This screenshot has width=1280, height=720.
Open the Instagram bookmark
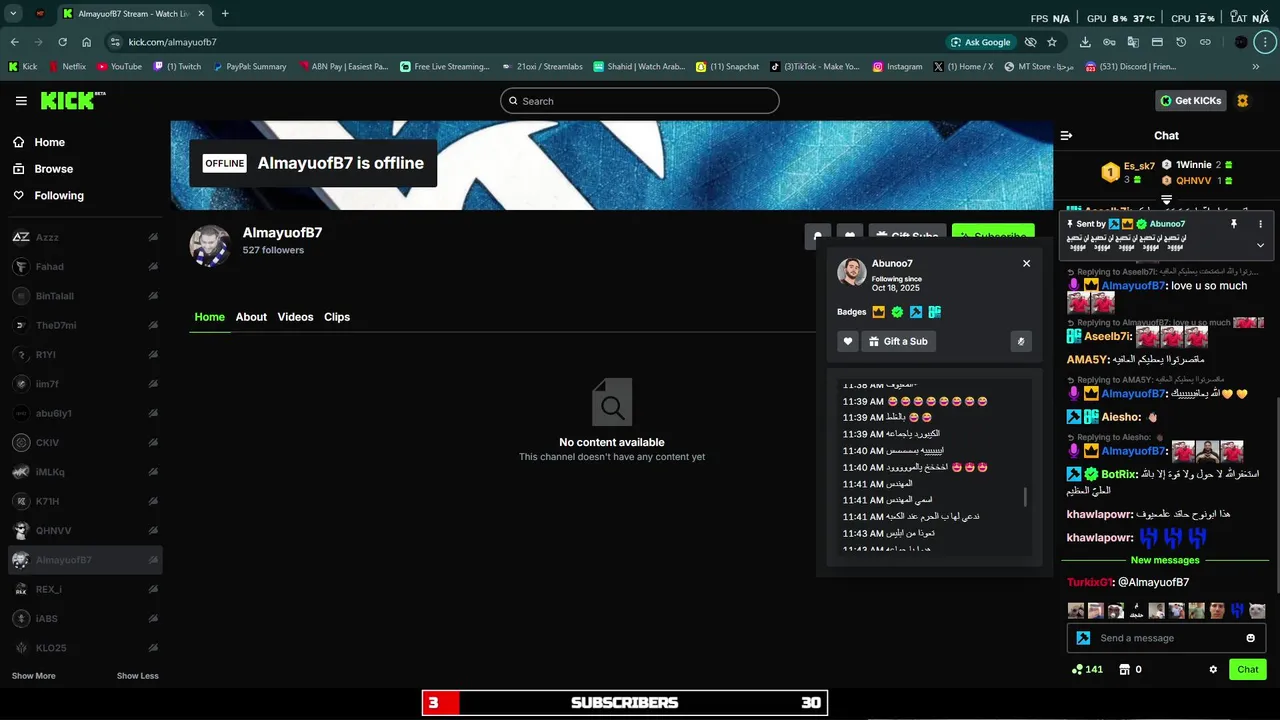click(897, 67)
